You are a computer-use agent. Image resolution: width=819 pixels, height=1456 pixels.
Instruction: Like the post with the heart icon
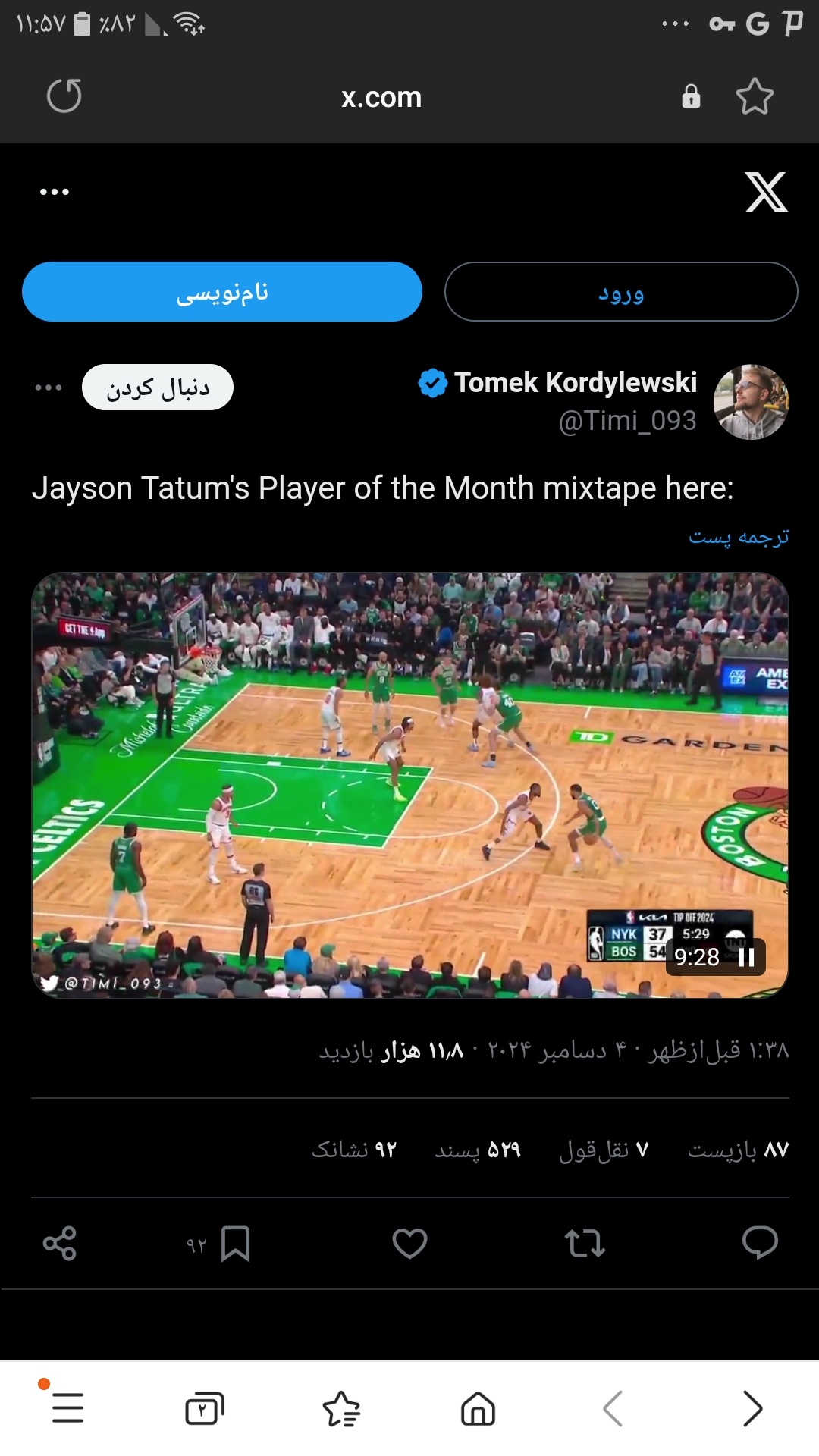409,1243
